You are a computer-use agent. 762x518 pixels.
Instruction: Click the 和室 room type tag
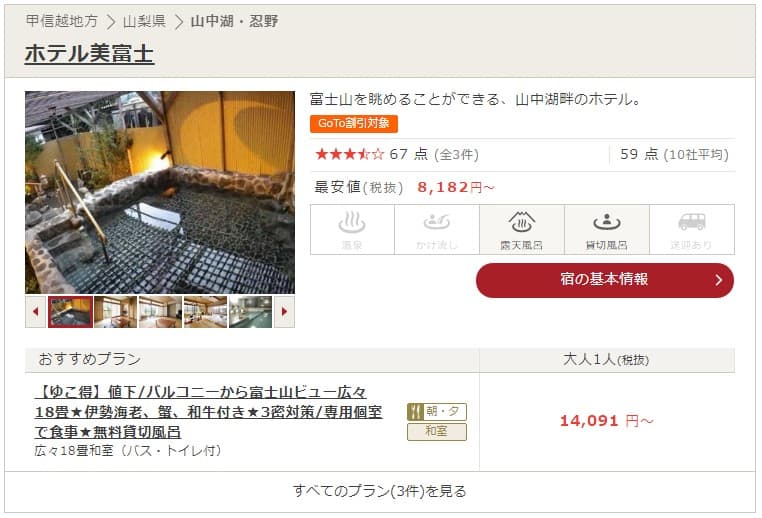click(x=437, y=432)
